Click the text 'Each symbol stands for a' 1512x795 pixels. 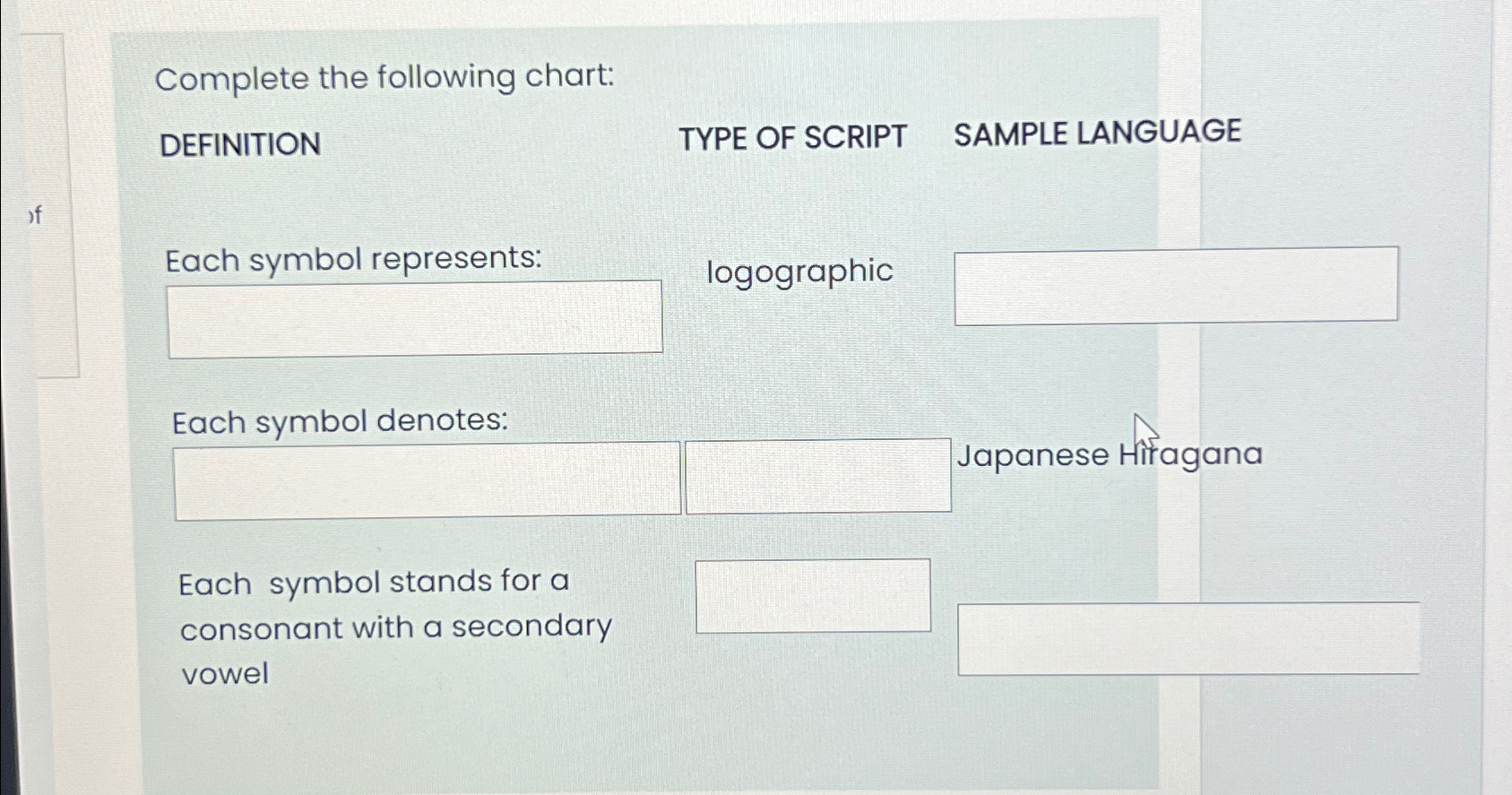tap(374, 582)
